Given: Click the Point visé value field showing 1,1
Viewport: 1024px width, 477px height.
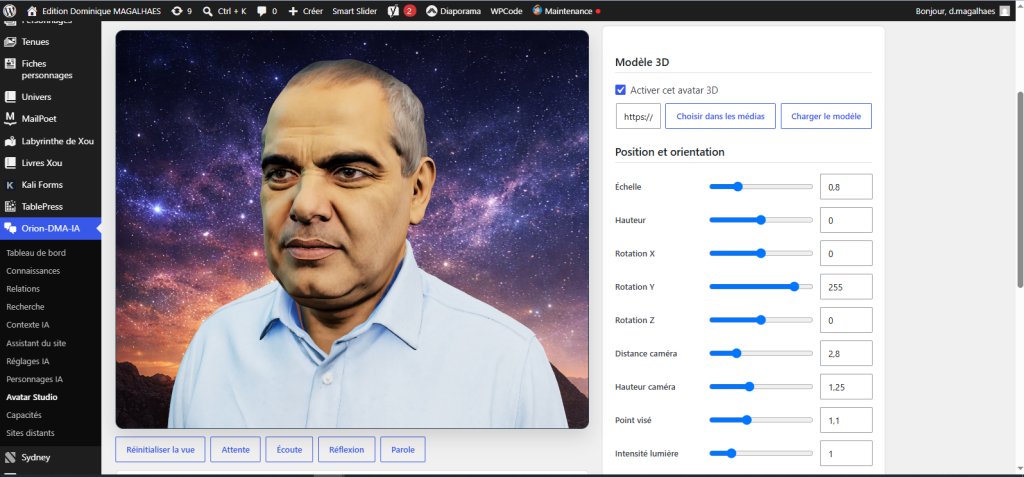Looking at the screenshot, I should pyautogui.click(x=846, y=420).
